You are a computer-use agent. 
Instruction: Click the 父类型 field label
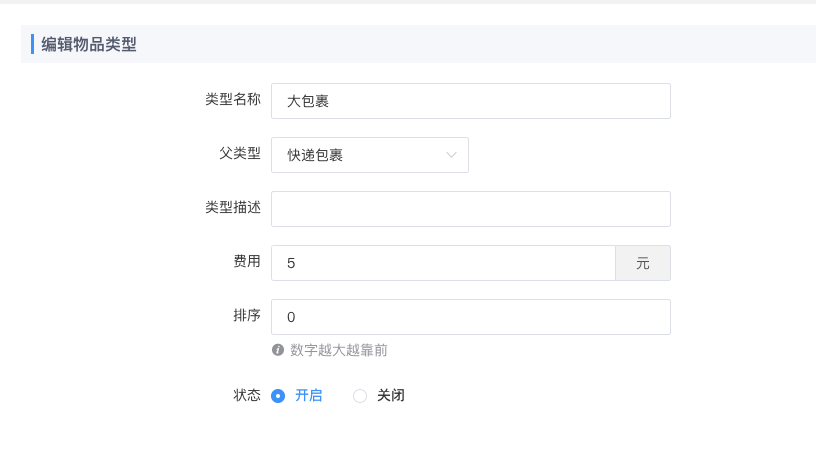pyautogui.click(x=240, y=153)
